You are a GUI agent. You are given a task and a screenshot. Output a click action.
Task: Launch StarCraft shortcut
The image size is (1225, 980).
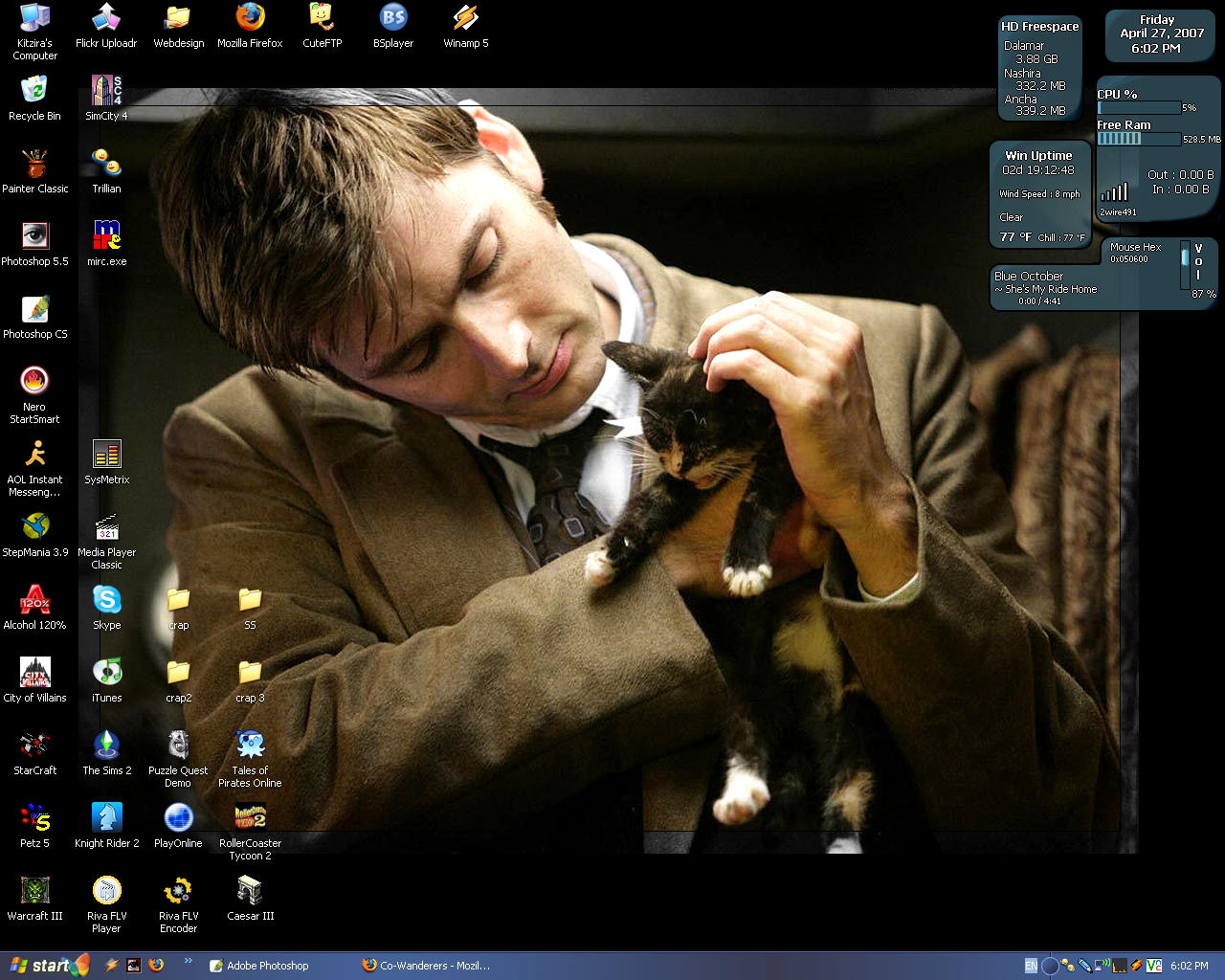[x=34, y=752]
